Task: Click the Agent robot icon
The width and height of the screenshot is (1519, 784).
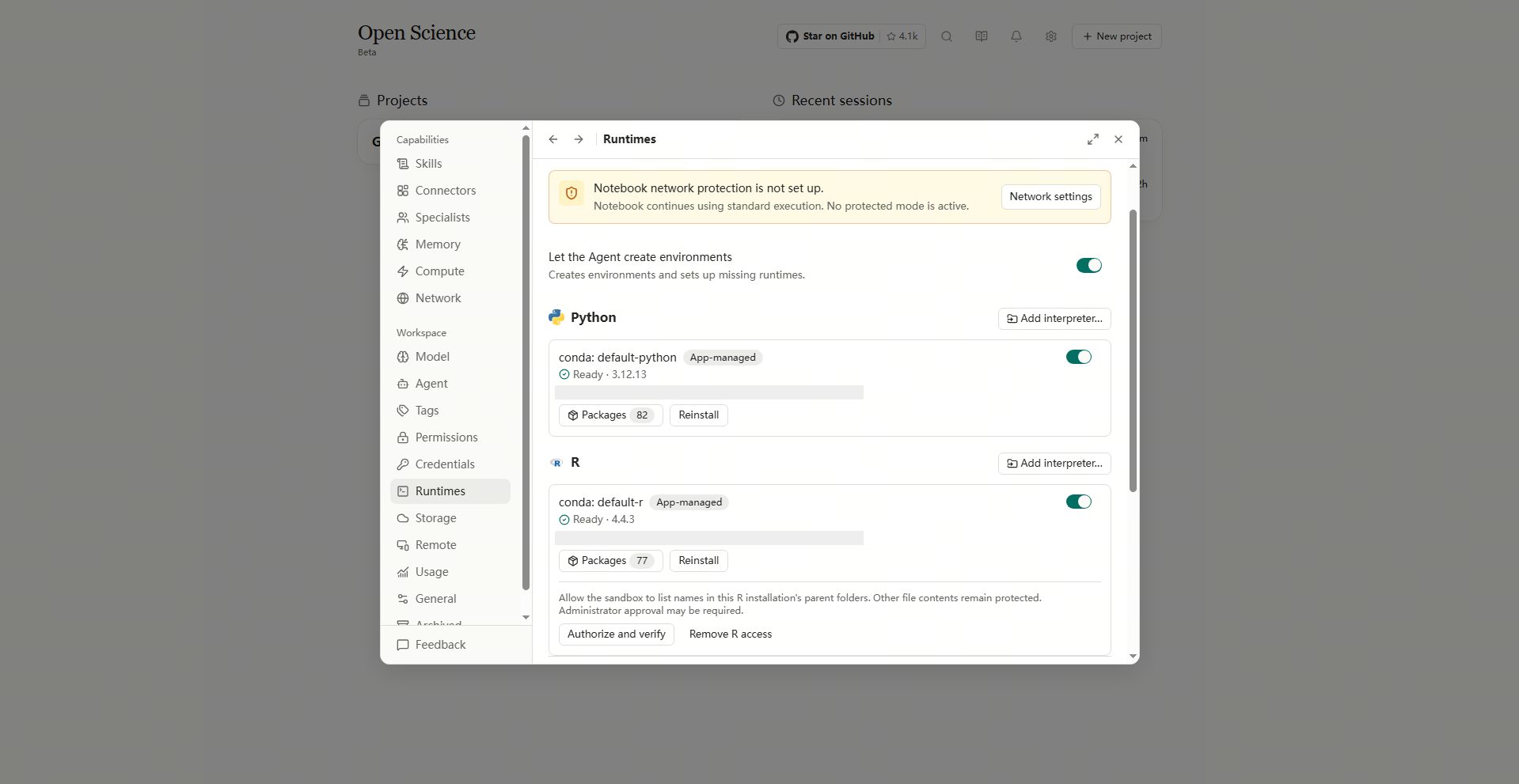Action: point(403,384)
